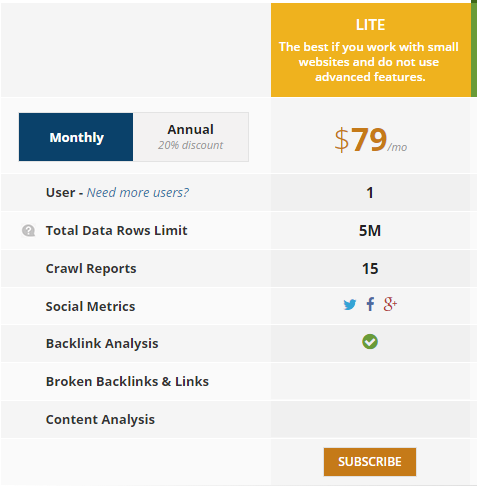Switch billing to Monthly
Screen dimensions: 477x489
(x=76, y=137)
